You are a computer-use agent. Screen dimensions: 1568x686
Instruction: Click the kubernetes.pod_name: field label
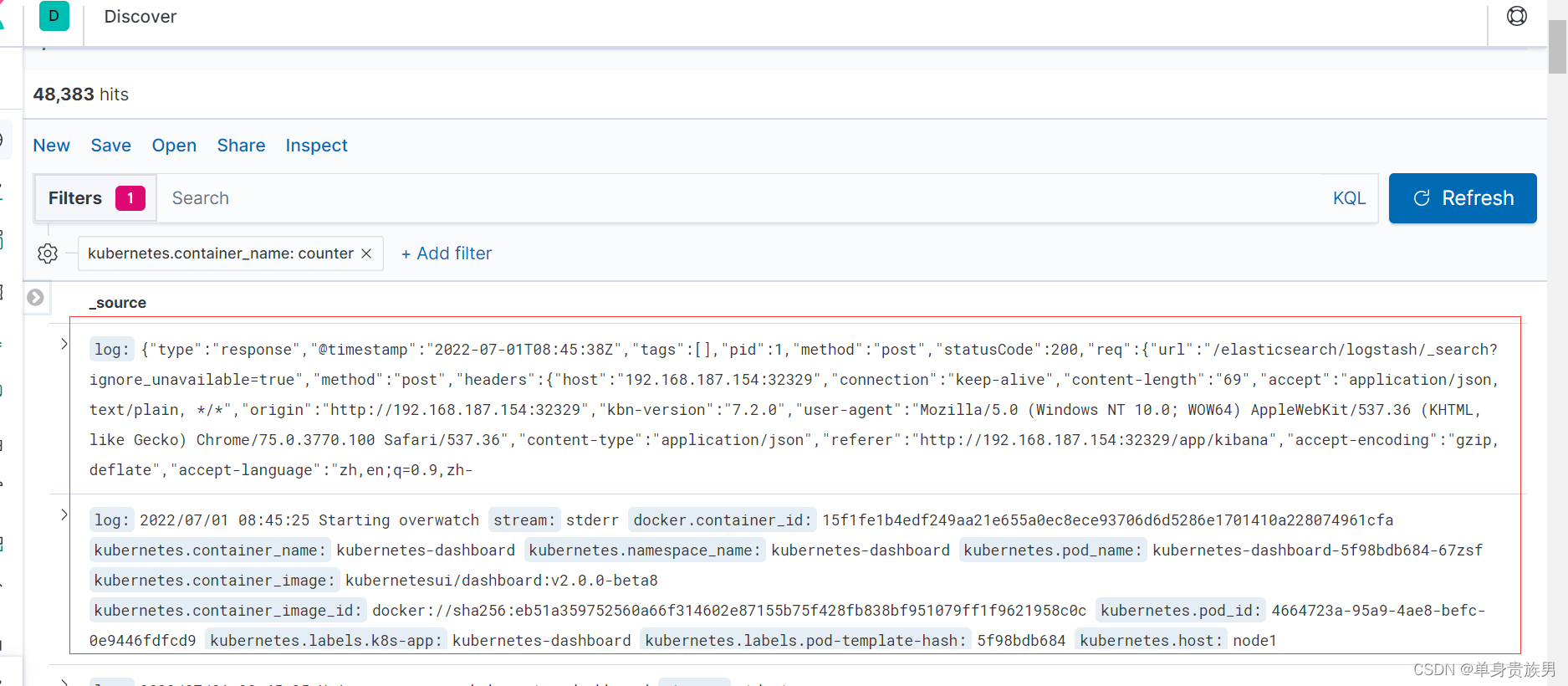(x=1052, y=550)
